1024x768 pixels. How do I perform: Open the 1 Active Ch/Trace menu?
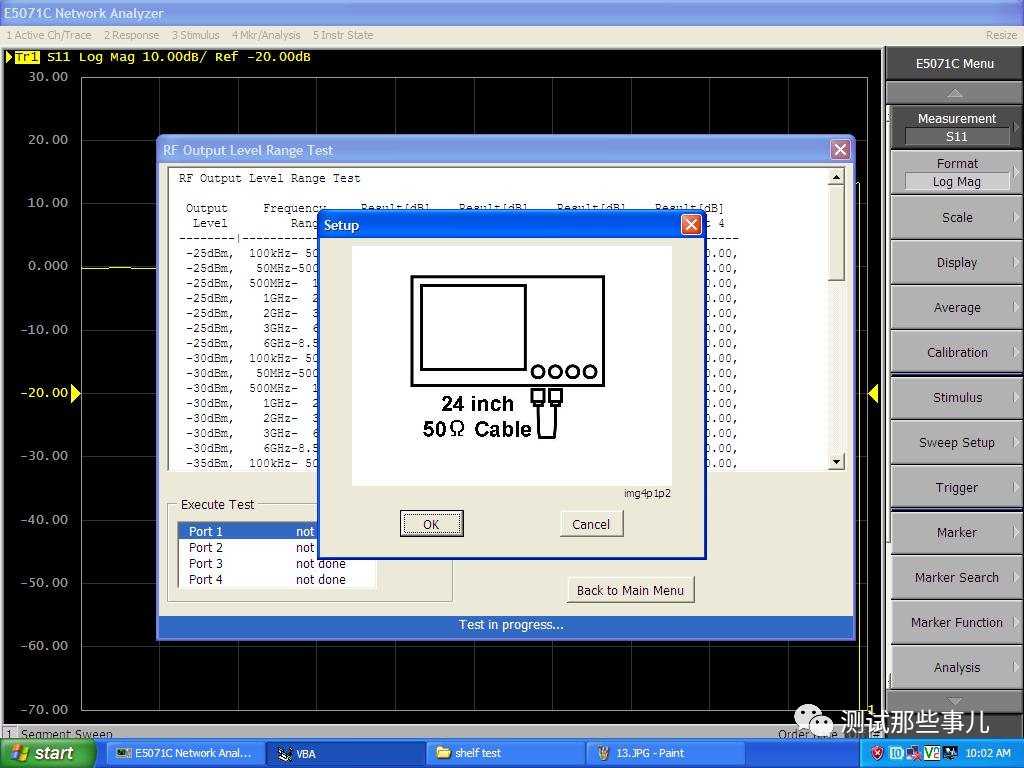[x=48, y=35]
